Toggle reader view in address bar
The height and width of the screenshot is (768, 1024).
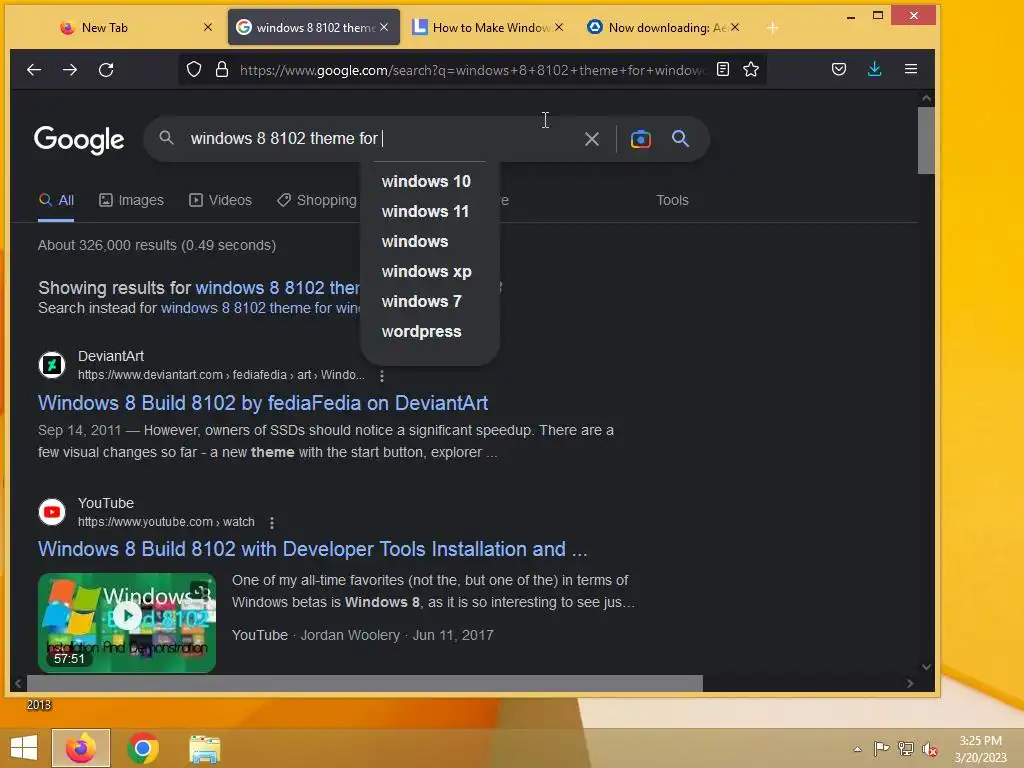point(723,69)
